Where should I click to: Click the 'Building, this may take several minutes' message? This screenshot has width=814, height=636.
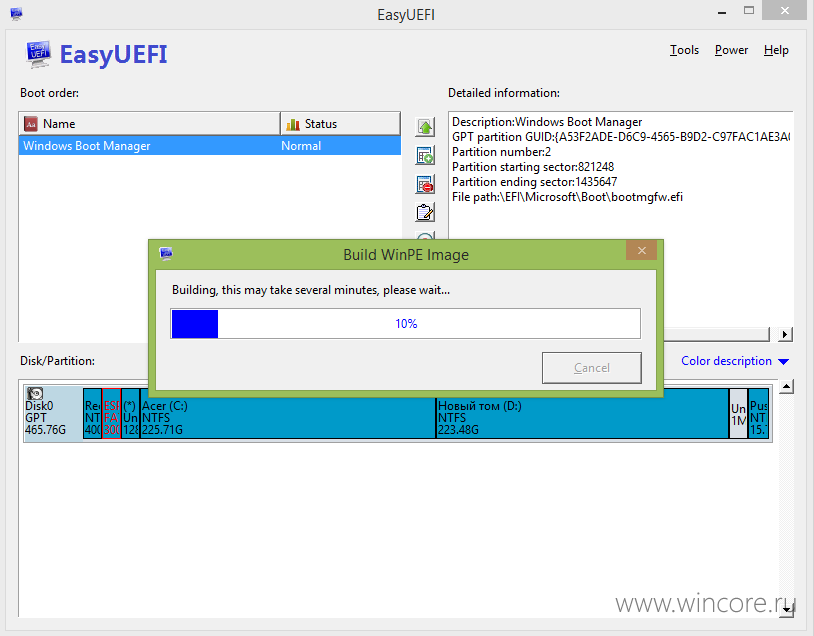311,290
